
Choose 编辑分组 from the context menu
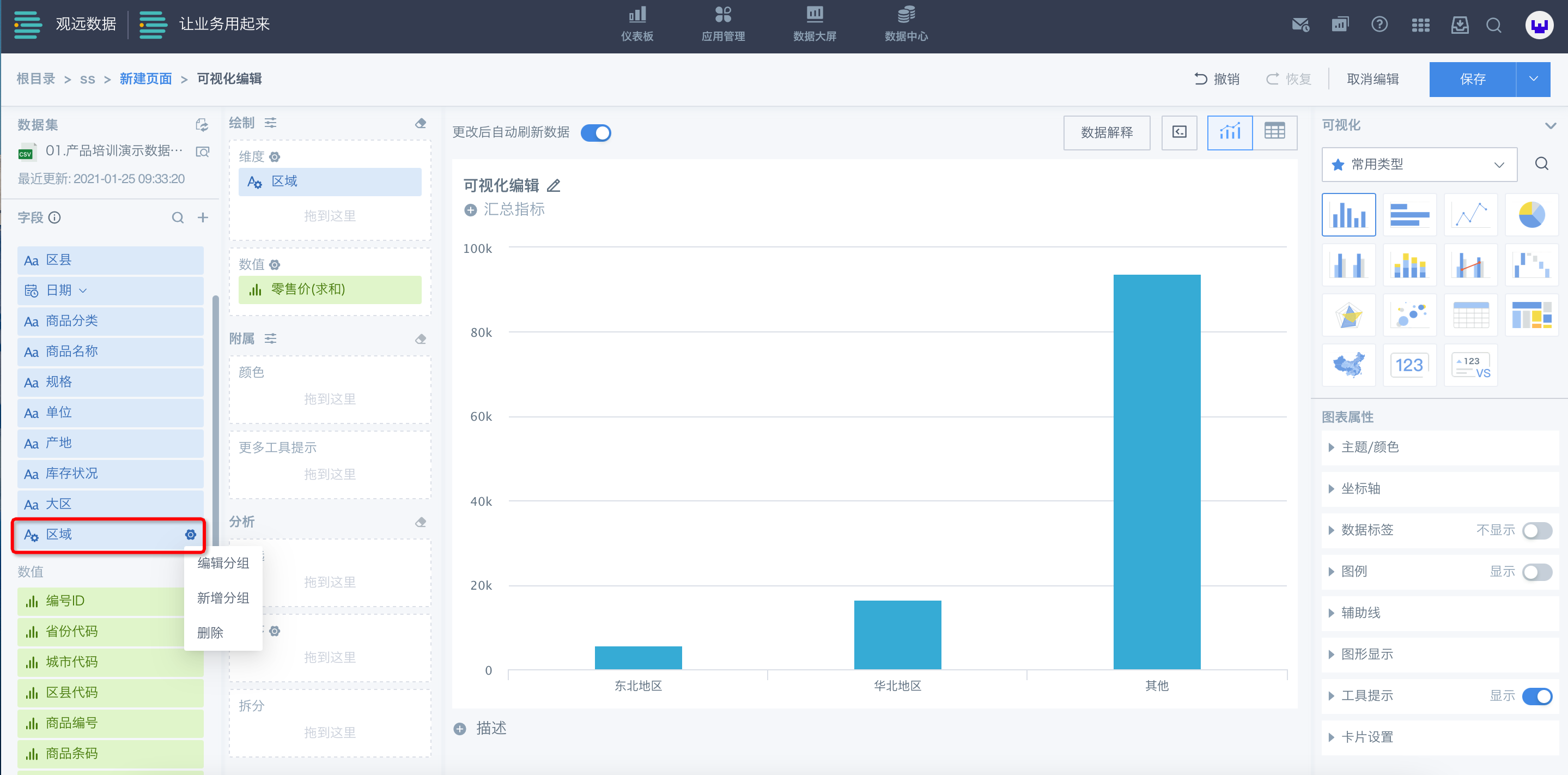pyautogui.click(x=223, y=562)
